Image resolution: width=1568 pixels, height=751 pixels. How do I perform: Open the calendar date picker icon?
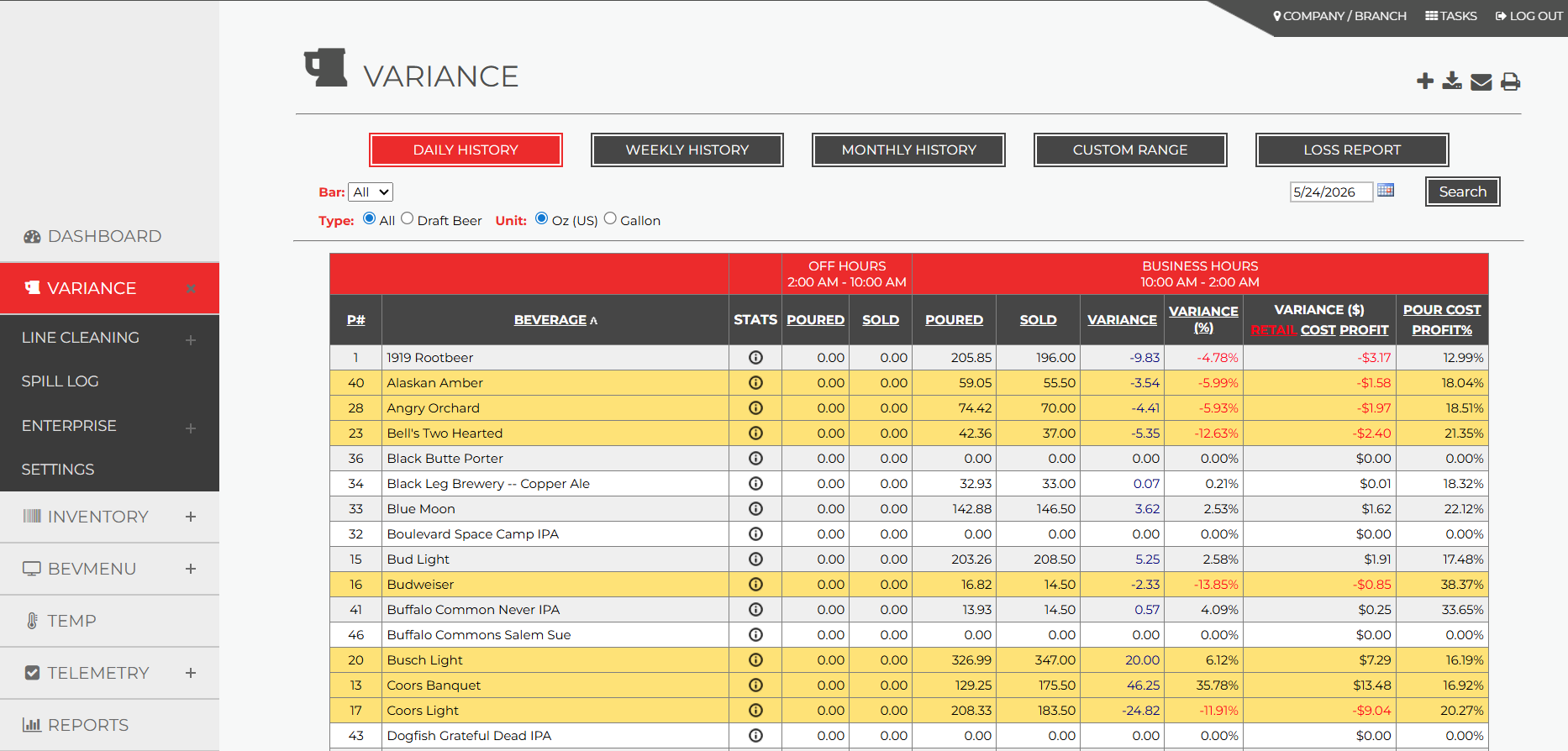(1386, 191)
